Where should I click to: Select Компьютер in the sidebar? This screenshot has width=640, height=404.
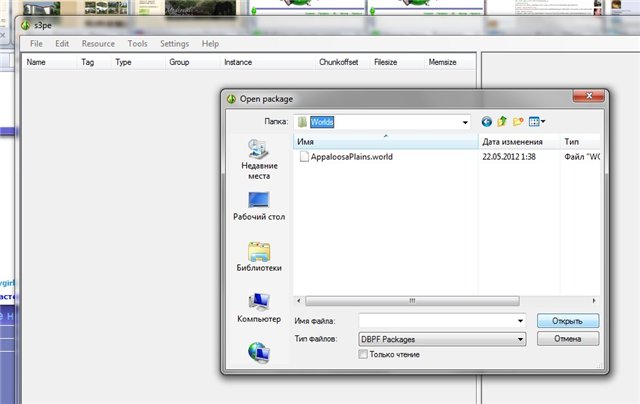tap(259, 307)
